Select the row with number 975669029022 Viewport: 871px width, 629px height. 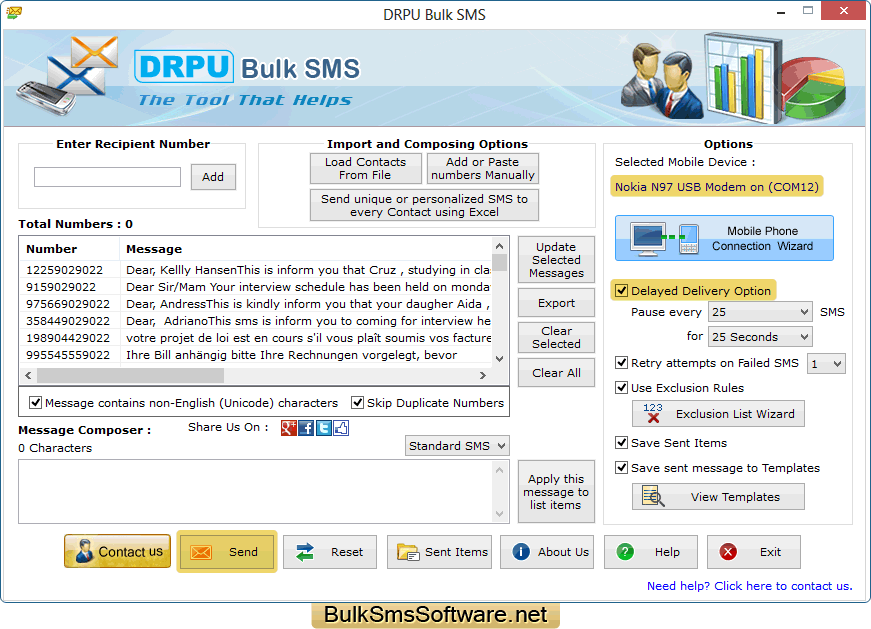click(256, 304)
